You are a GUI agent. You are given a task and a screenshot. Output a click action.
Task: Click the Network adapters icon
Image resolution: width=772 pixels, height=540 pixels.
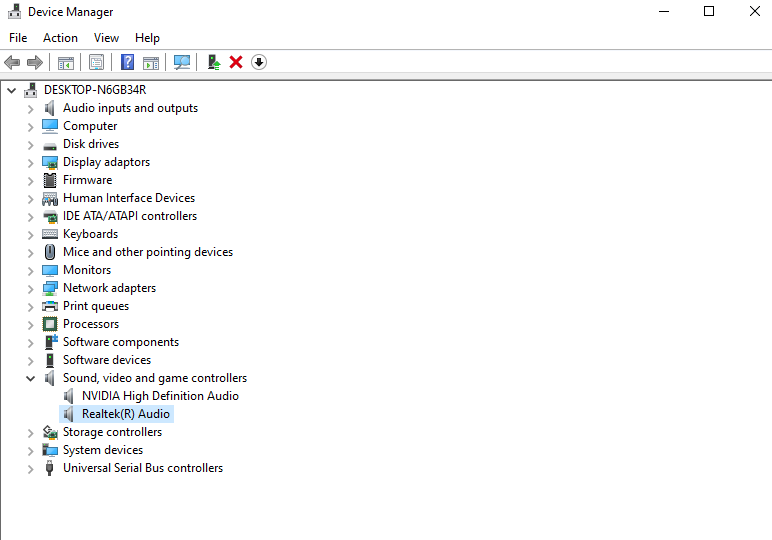tap(50, 288)
